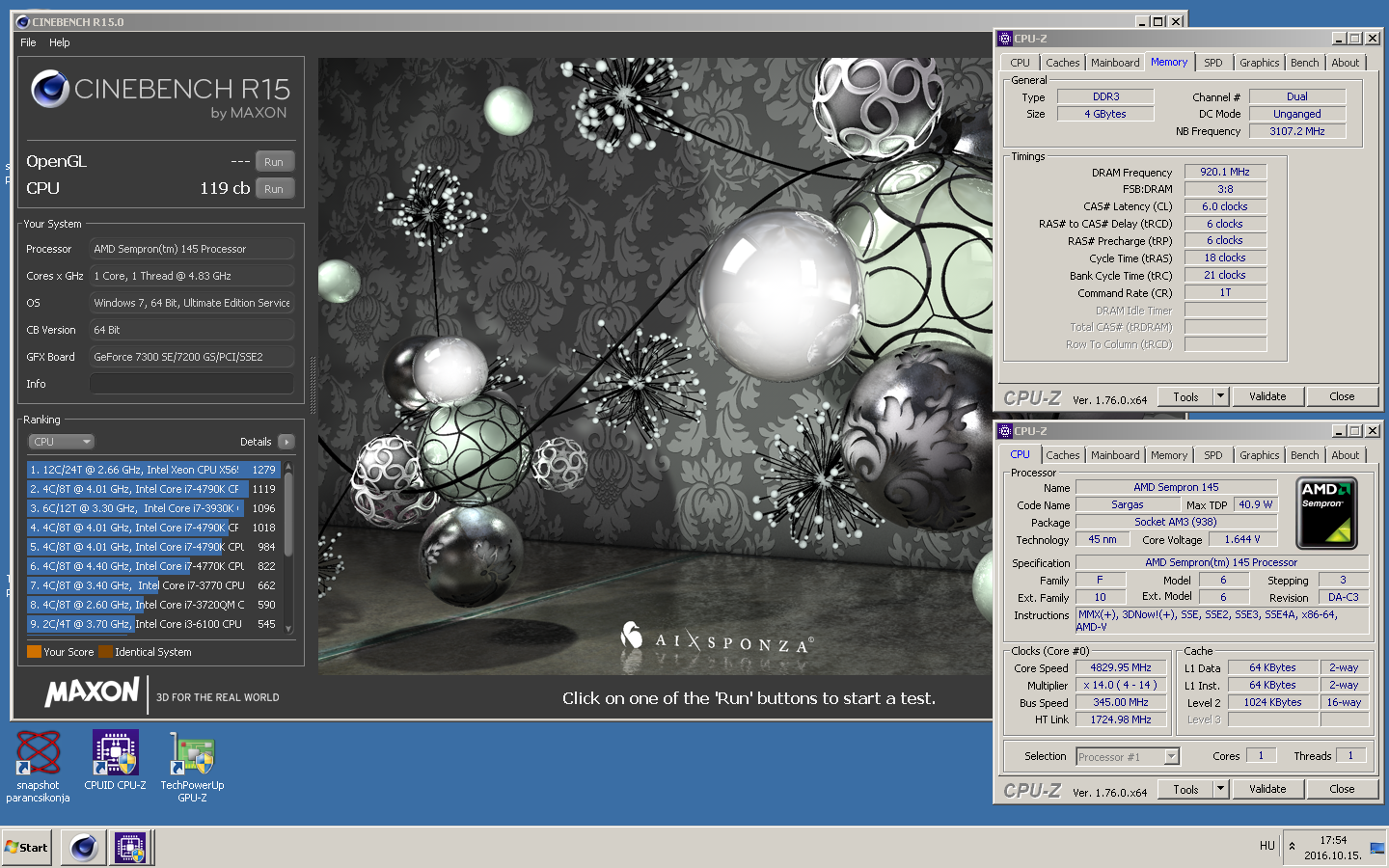Click the empty Info input field

point(192,384)
